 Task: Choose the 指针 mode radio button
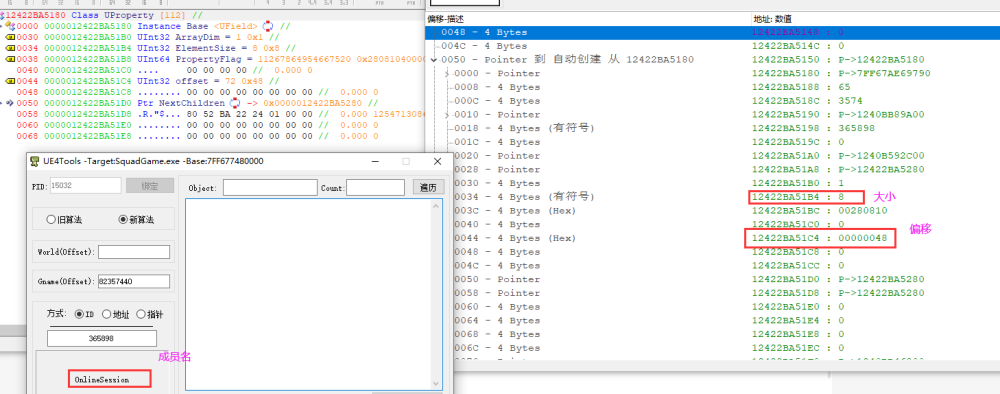click(x=141, y=314)
